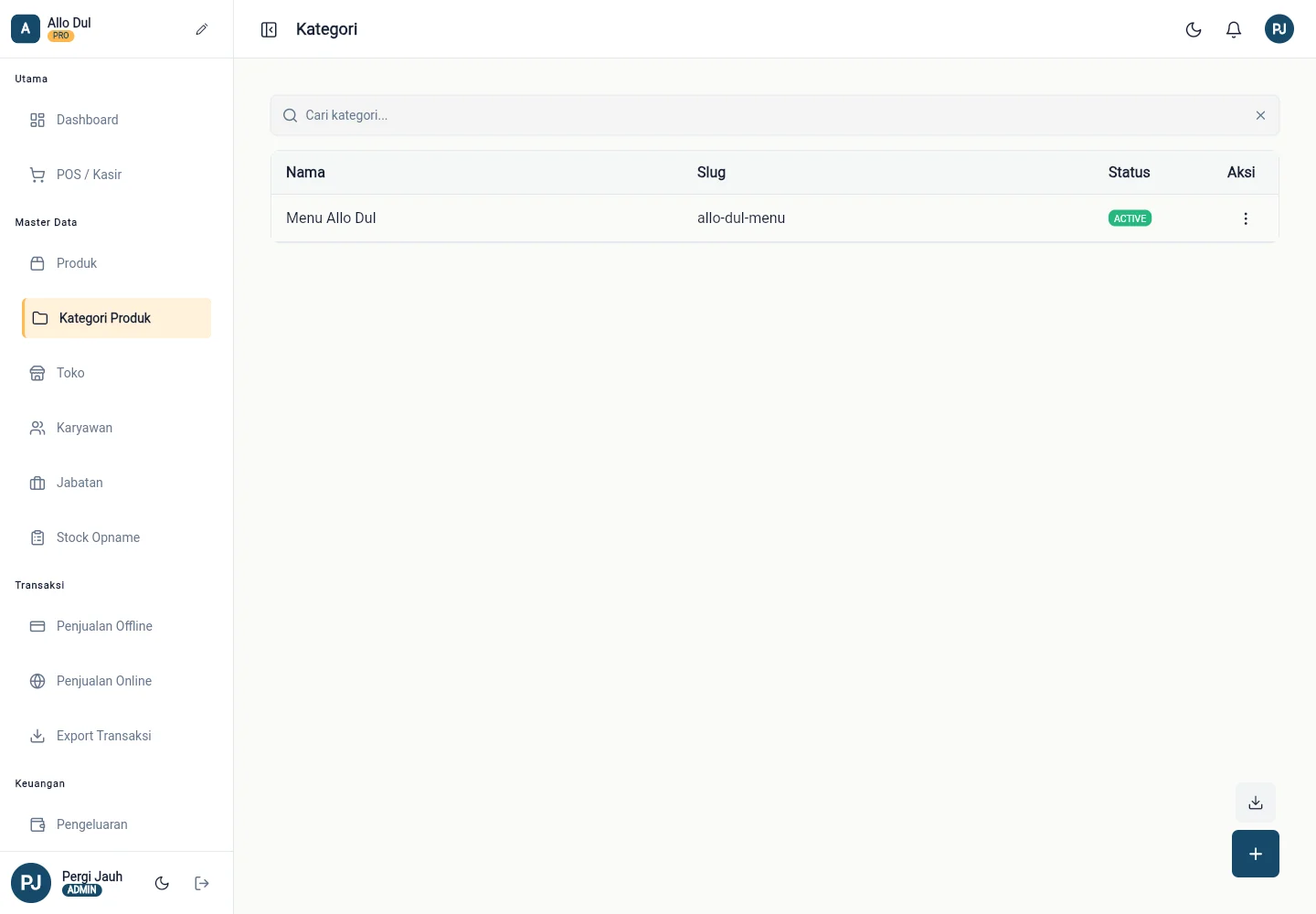The image size is (1316, 914).
Task: Click the POS / Kasir cart icon
Action: coord(37,175)
